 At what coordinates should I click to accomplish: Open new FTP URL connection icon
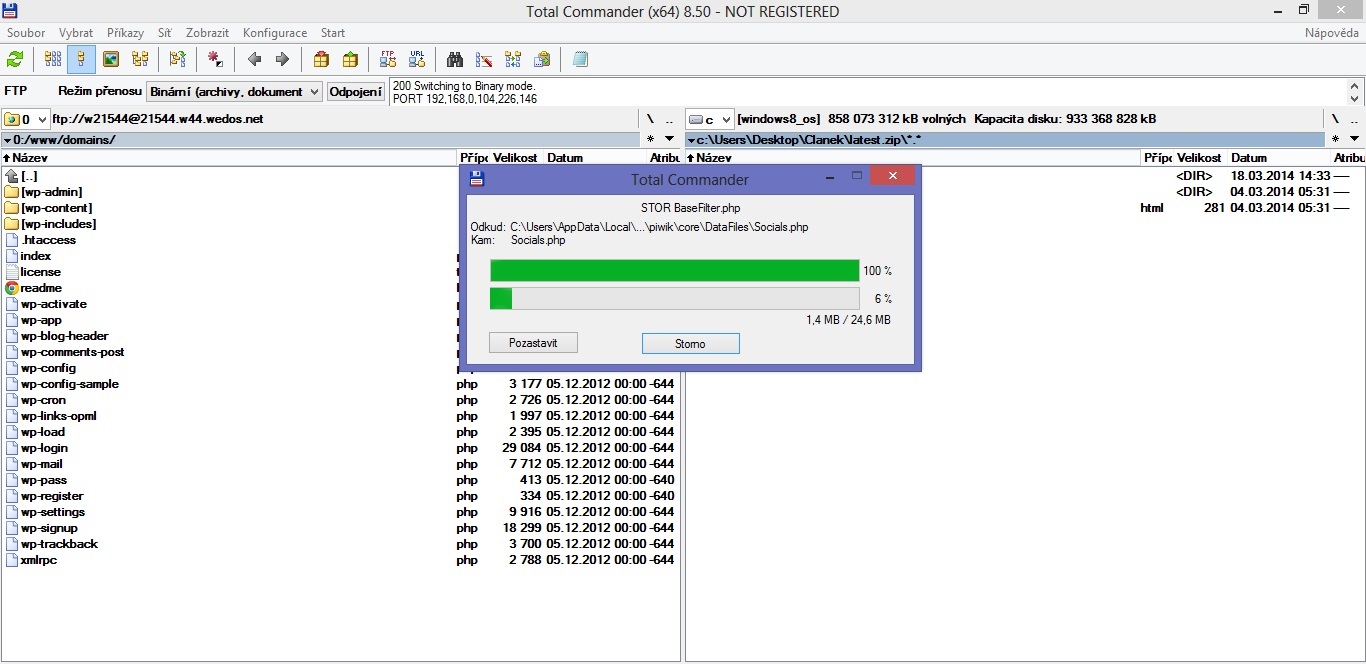(417, 59)
